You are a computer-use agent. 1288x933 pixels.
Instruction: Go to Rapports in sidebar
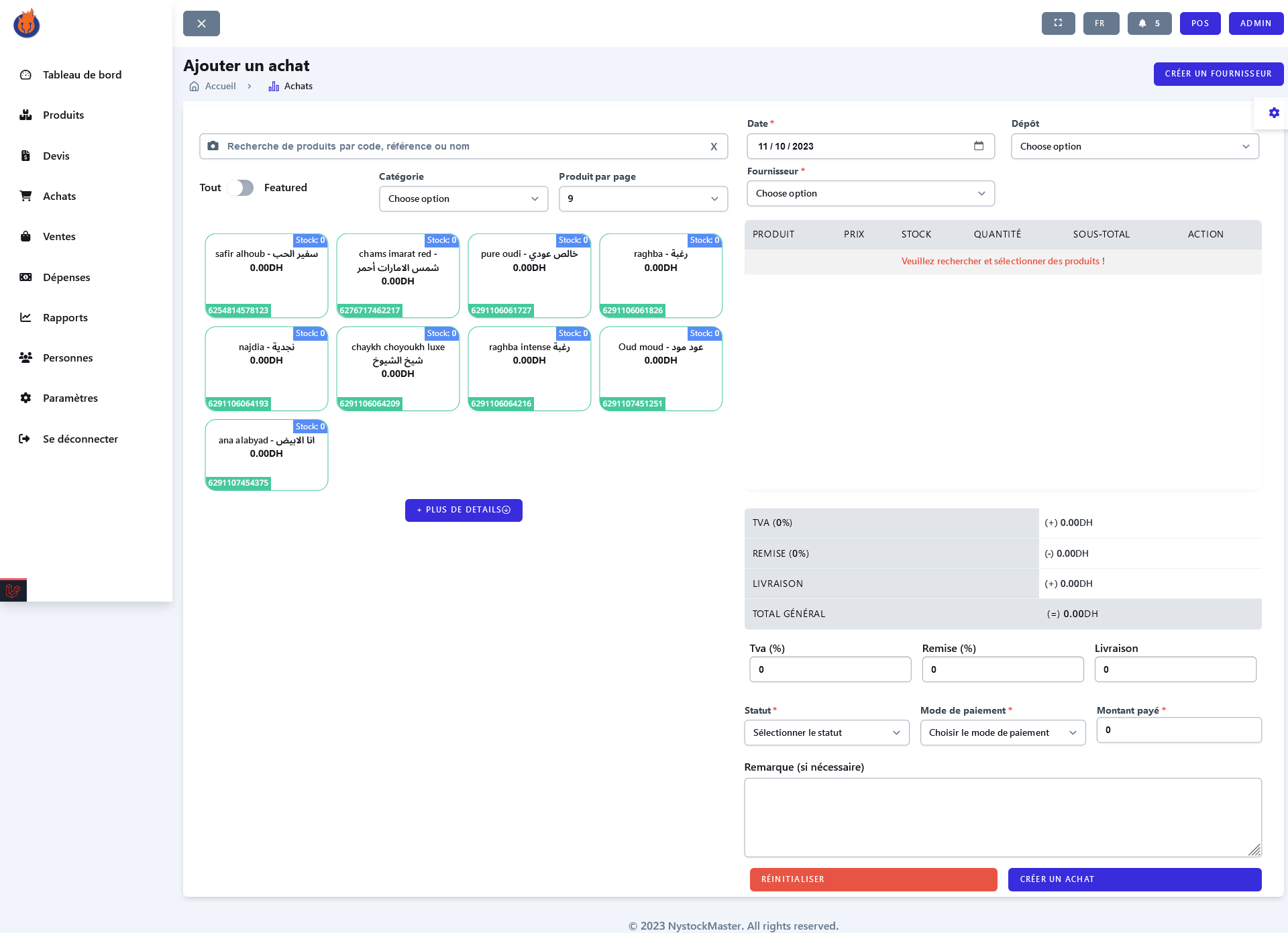coord(65,318)
